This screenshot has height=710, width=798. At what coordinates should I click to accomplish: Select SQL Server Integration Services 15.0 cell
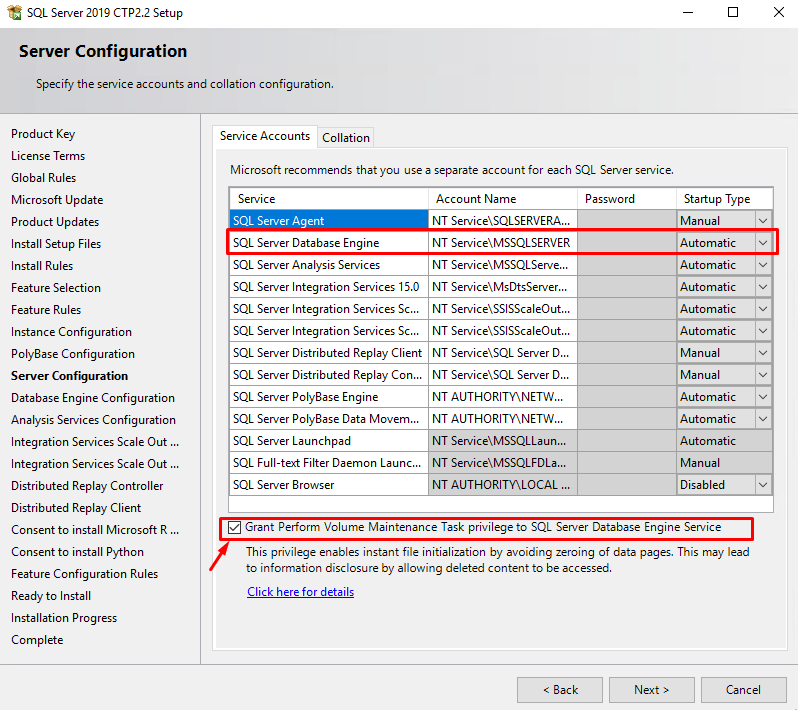[329, 287]
